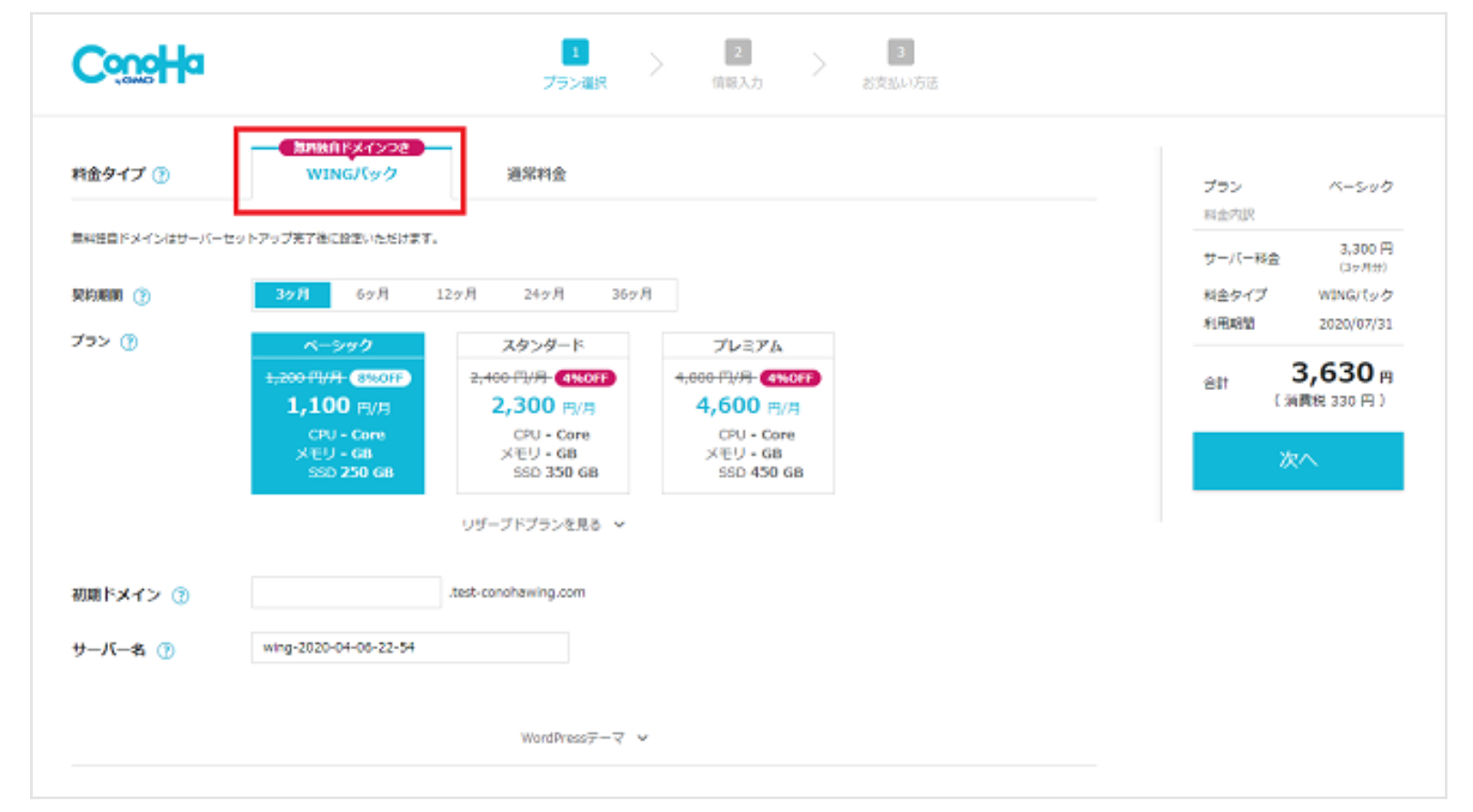Click the 8%OFF badge on ベーシック
Screen dimensions: 1473x812
click(380, 378)
